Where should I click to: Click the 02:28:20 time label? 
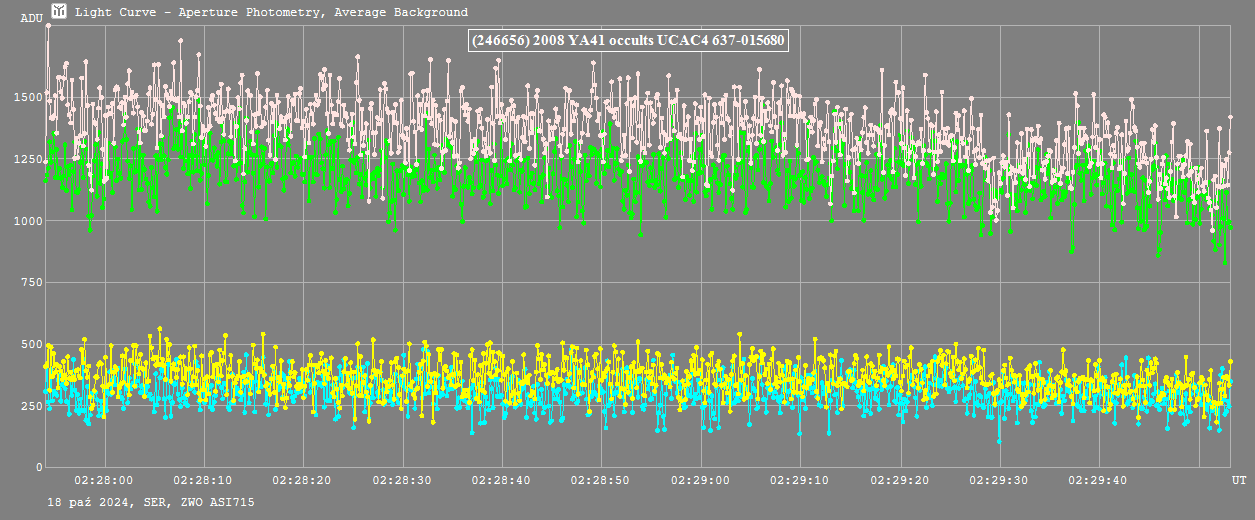tap(302, 480)
